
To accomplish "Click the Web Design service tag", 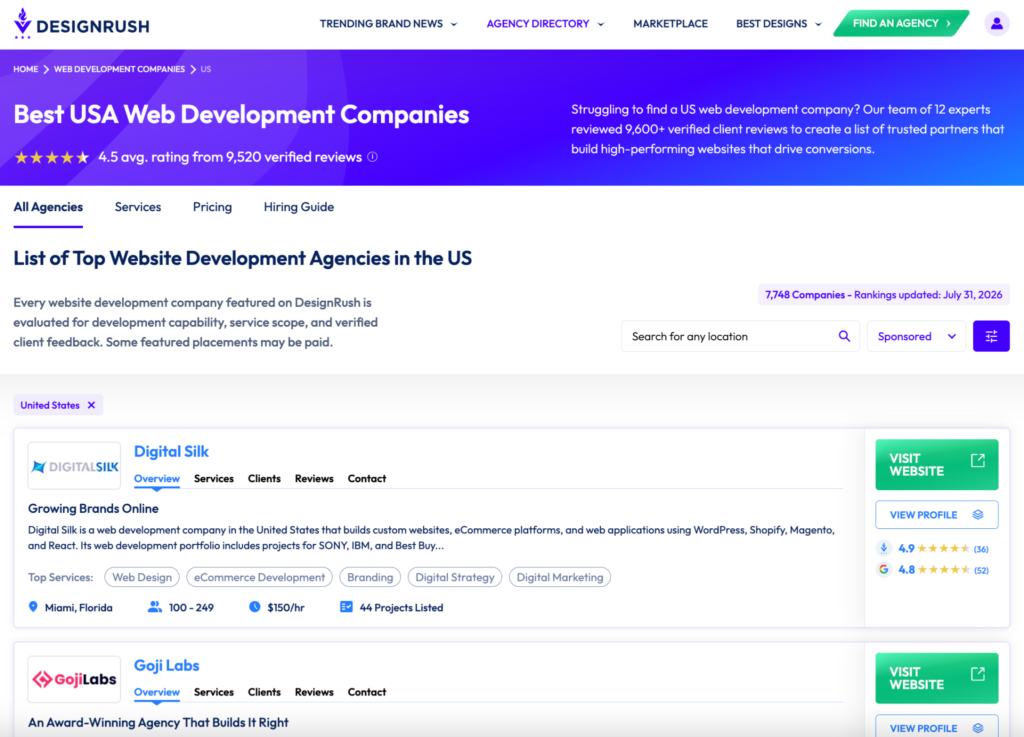I will (142, 577).
